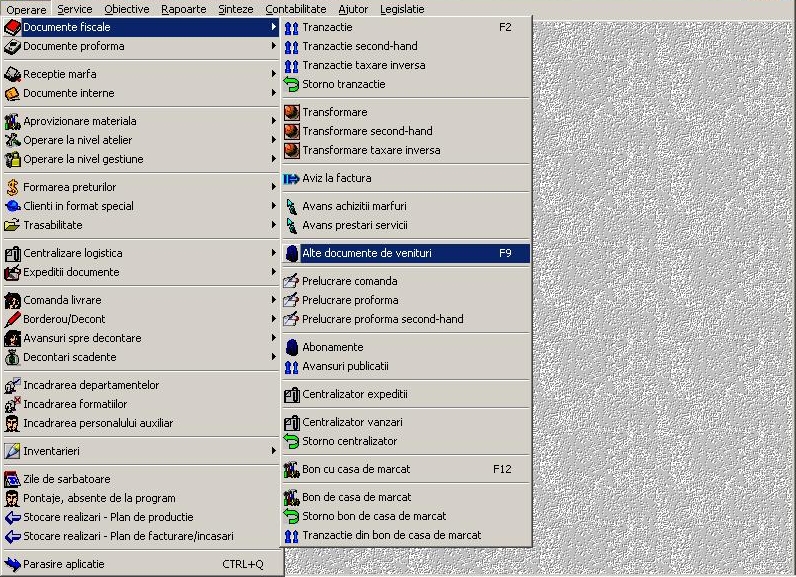Viewport: 796px width, 577px height.
Task: Select Zile de sarbatoare menu entry
Action: pos(66,480)
